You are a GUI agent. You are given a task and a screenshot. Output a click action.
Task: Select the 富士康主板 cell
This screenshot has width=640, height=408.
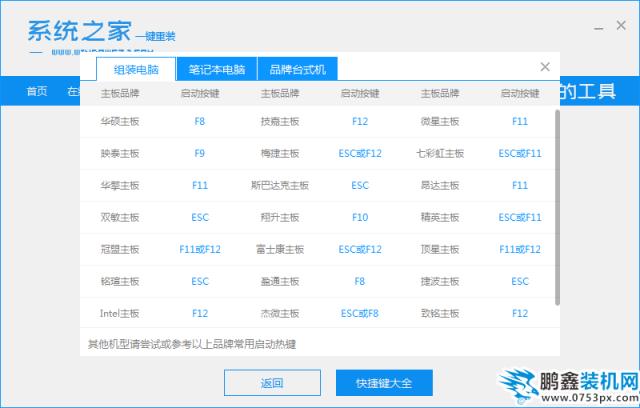[x=280, y=249]
